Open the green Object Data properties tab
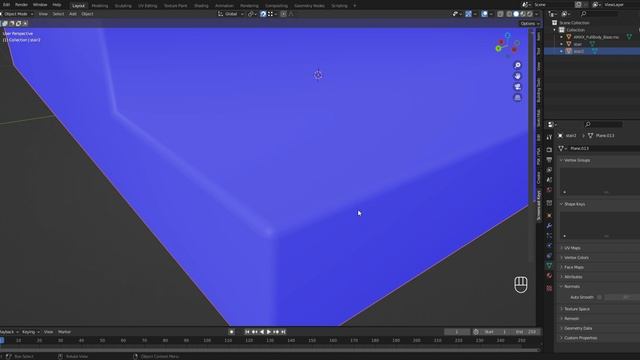 [x=549, y=266]
